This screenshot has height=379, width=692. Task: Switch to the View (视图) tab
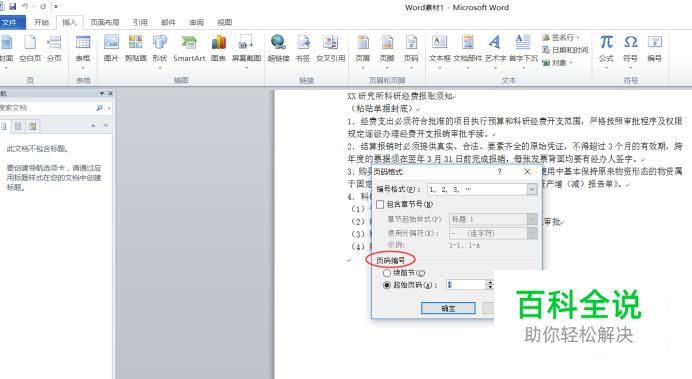pos(224,22)
